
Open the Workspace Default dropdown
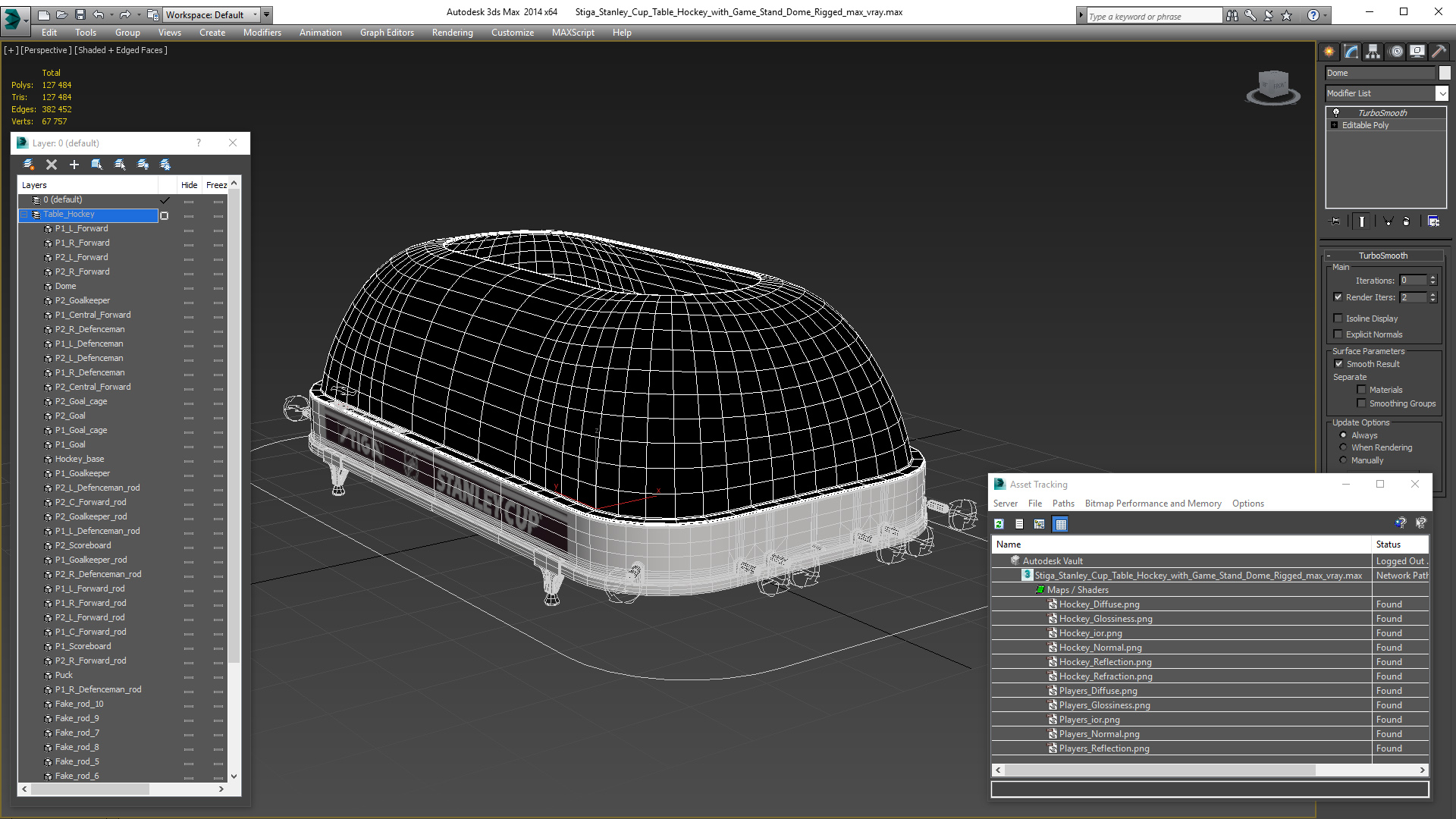(x=255, y=14)
